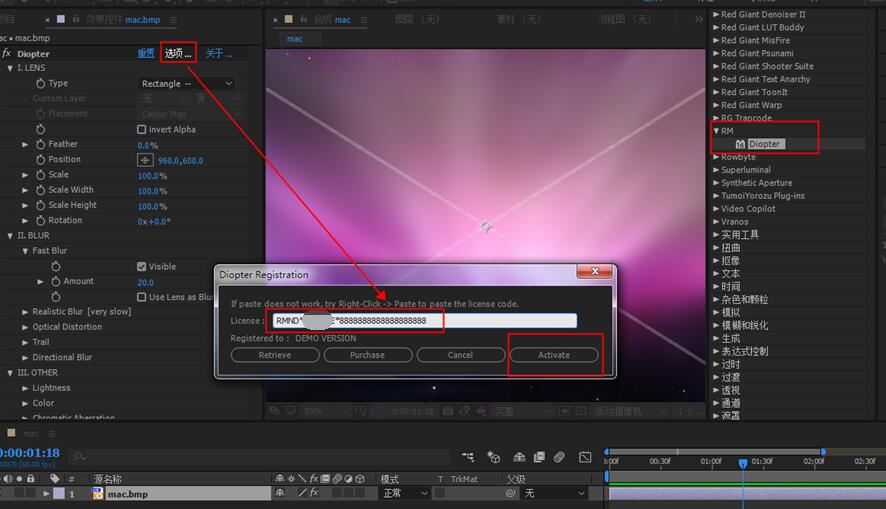The width and height of the screenshot is (886, 509).
Task: Toggle the Amount property stopwatch
Action: click(x=55, y=281)
